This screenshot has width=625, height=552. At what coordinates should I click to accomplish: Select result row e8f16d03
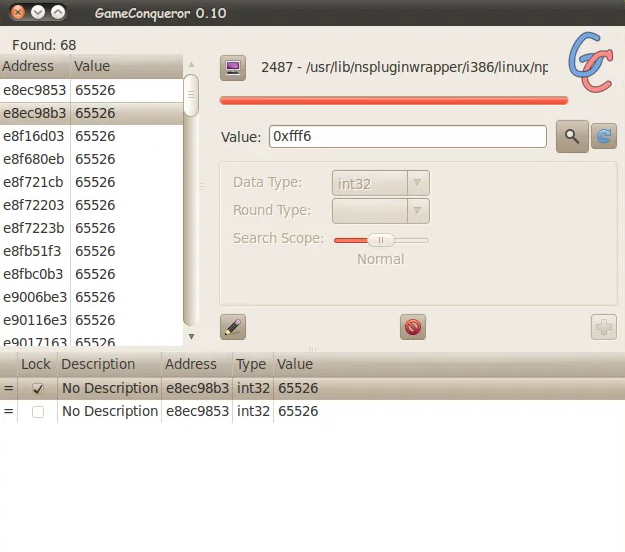(91, 136)
